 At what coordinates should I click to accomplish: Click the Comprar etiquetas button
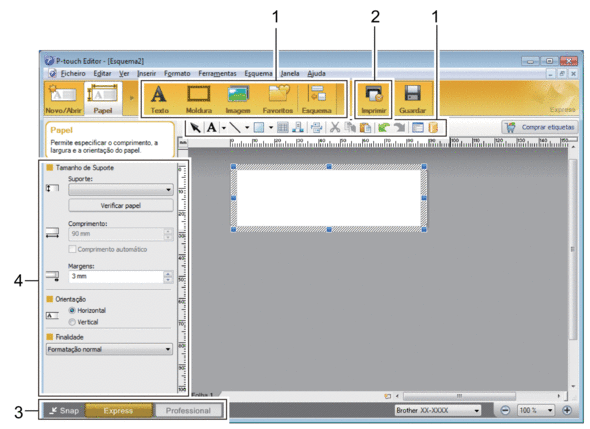pyautogui.click(x=540, y=127)
